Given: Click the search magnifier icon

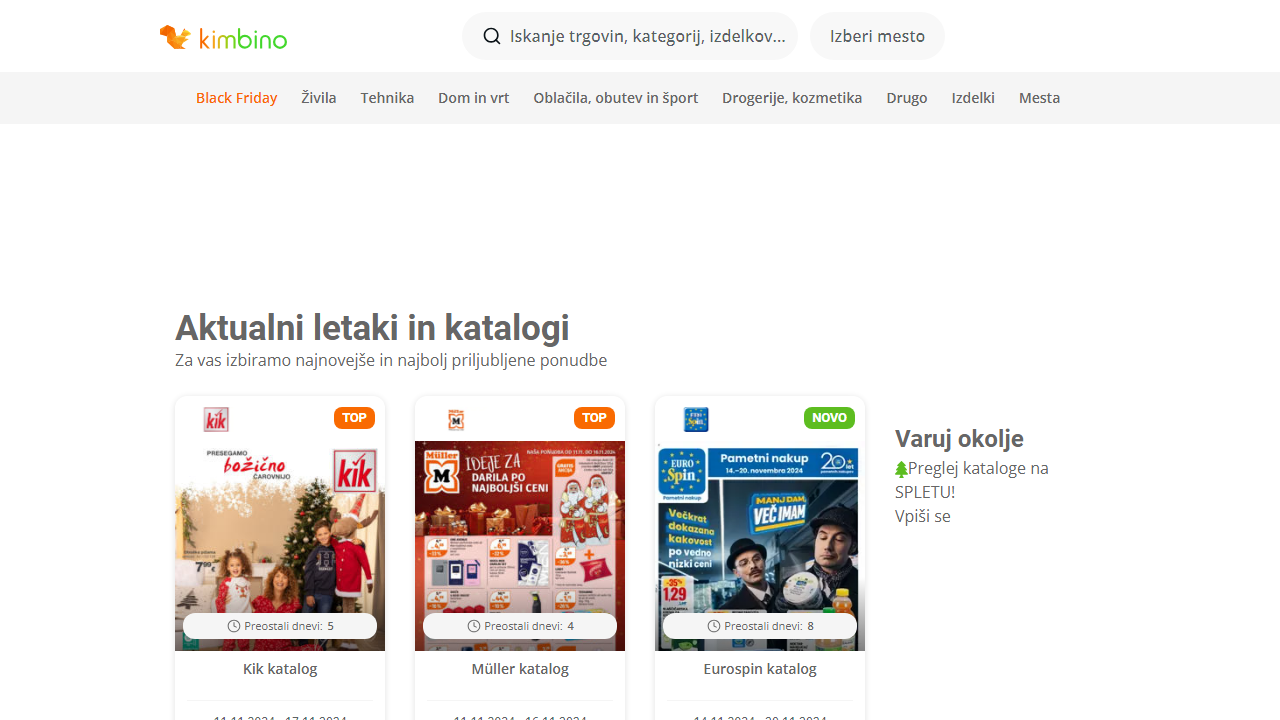Looking at the screenshot, I should [x=491, y=36].
